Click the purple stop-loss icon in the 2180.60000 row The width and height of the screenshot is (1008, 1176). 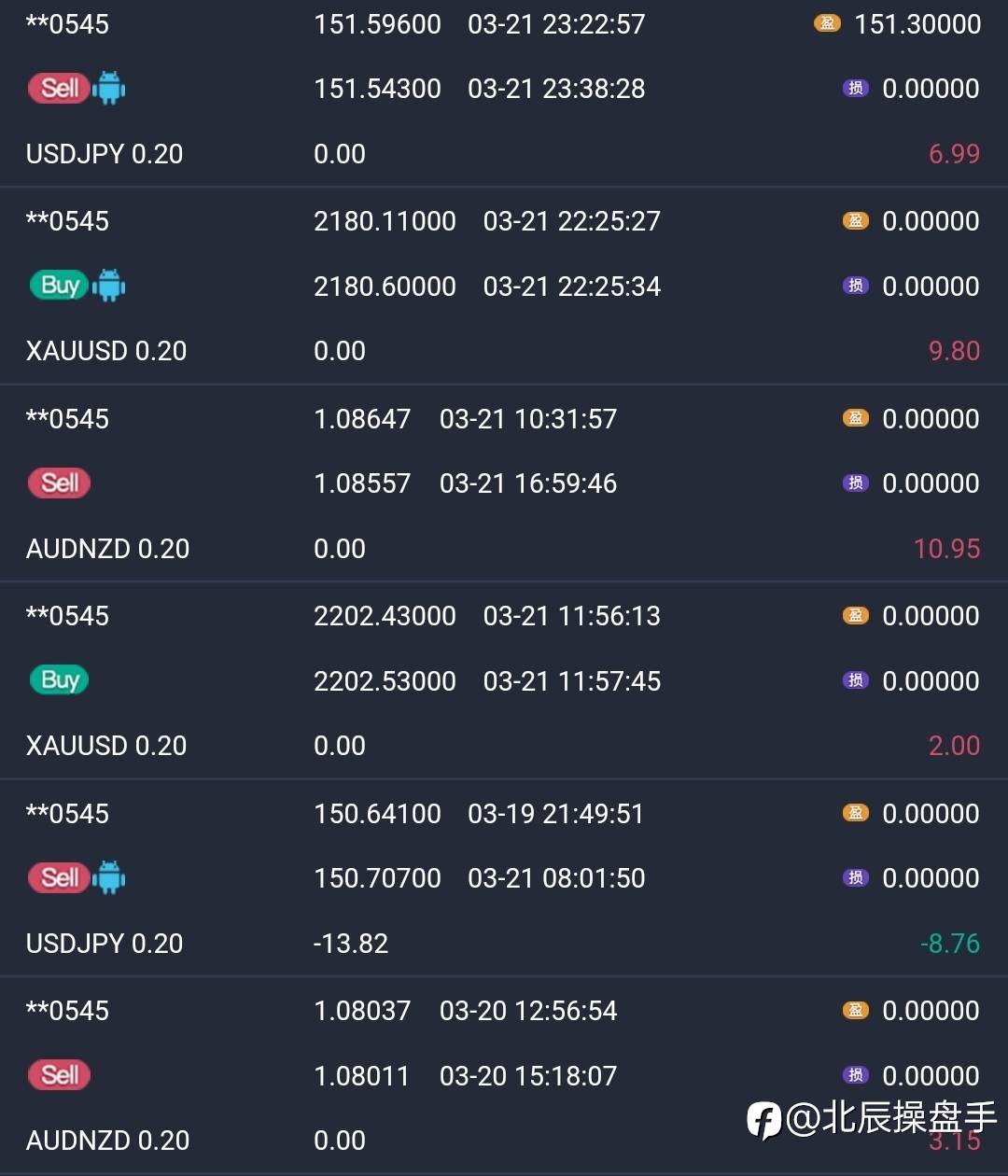point(855,286)
